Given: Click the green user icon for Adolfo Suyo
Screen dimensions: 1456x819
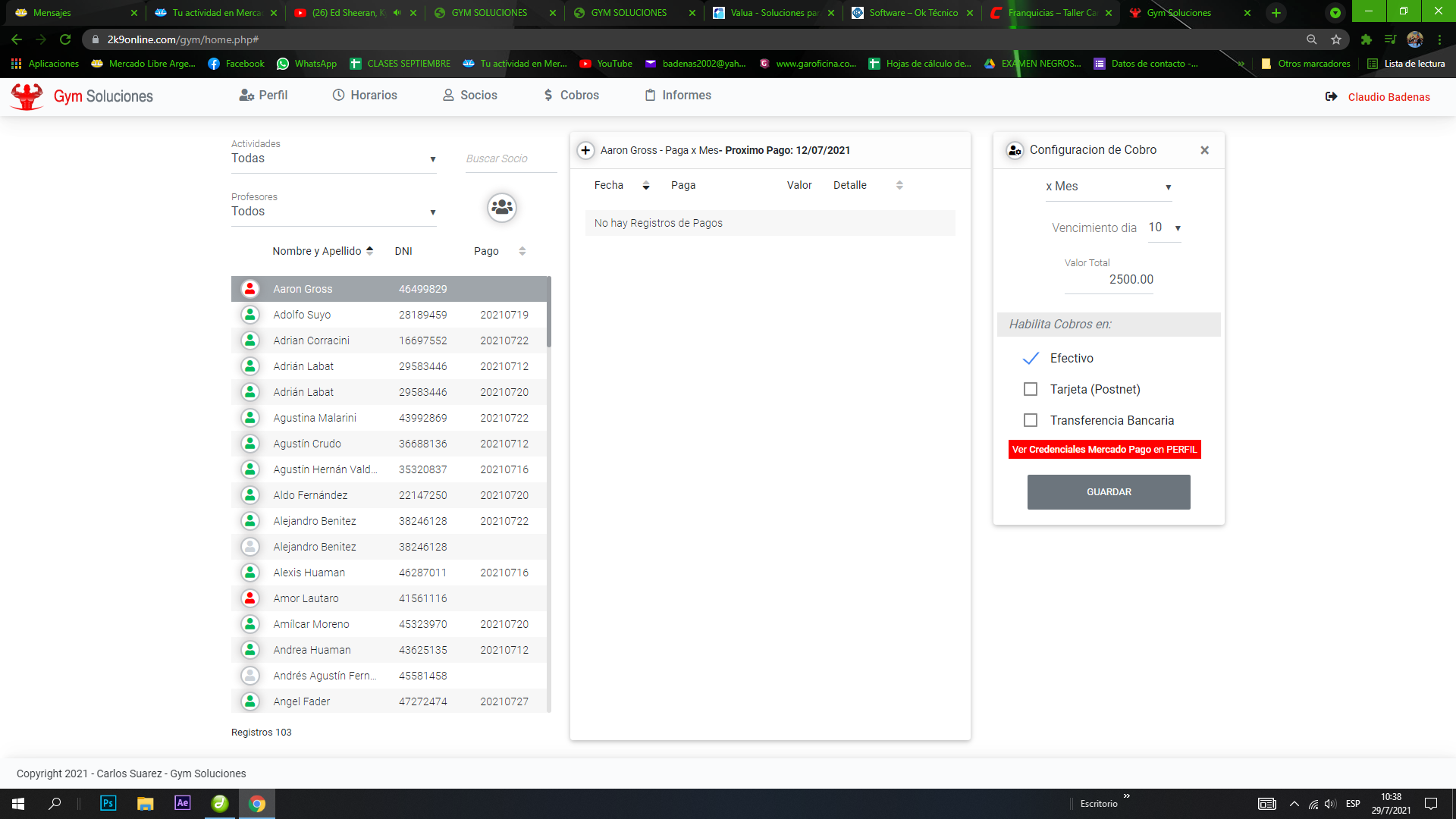Looking at the screenshot, I should click(x=249, y=315).
